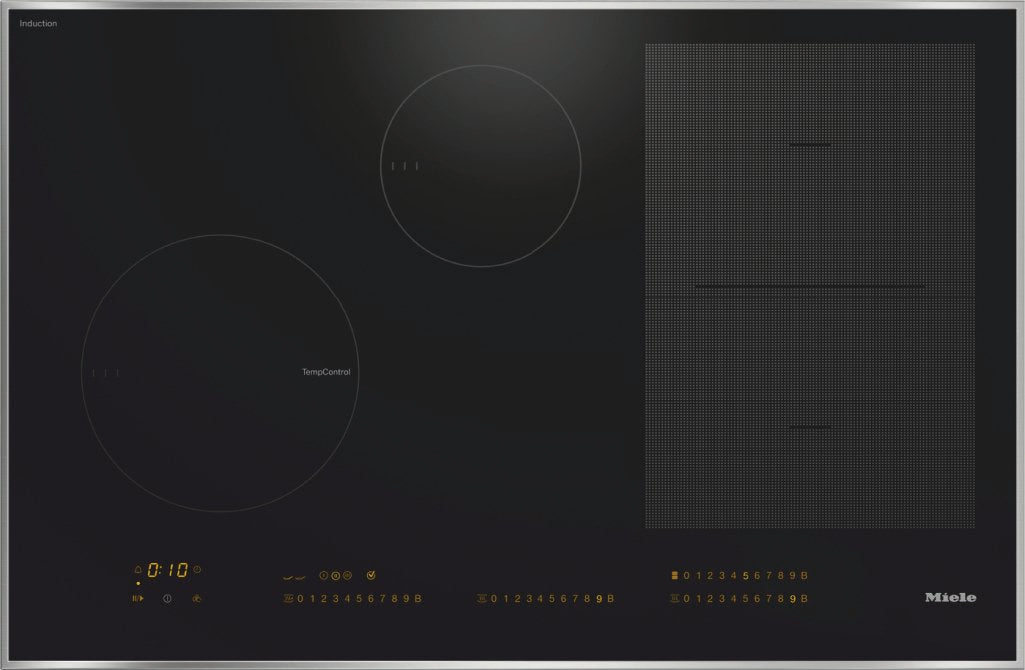This screenshot has height=670, width=1025.
Task: Activate the wipe protection icon
Action: [196, 599]
